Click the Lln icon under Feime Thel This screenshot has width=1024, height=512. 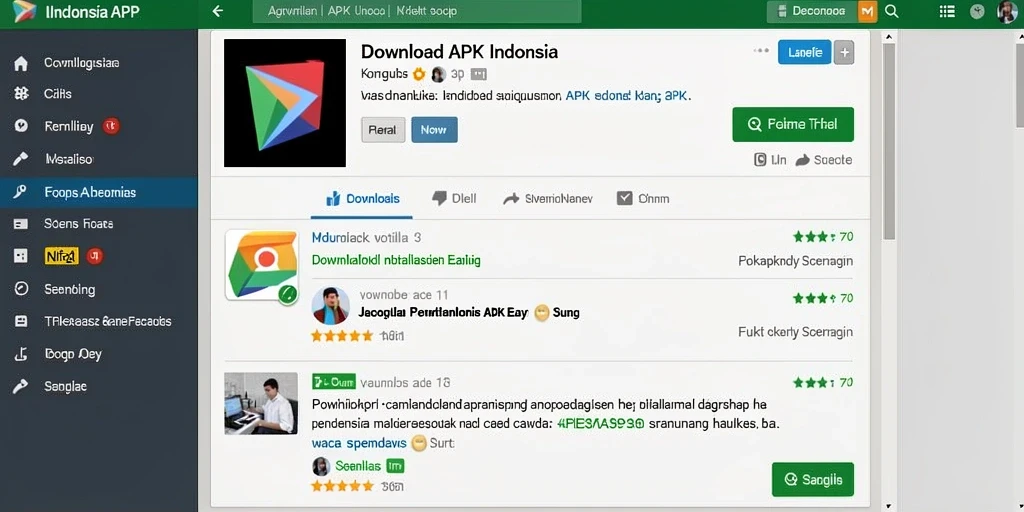click(760, 159)
